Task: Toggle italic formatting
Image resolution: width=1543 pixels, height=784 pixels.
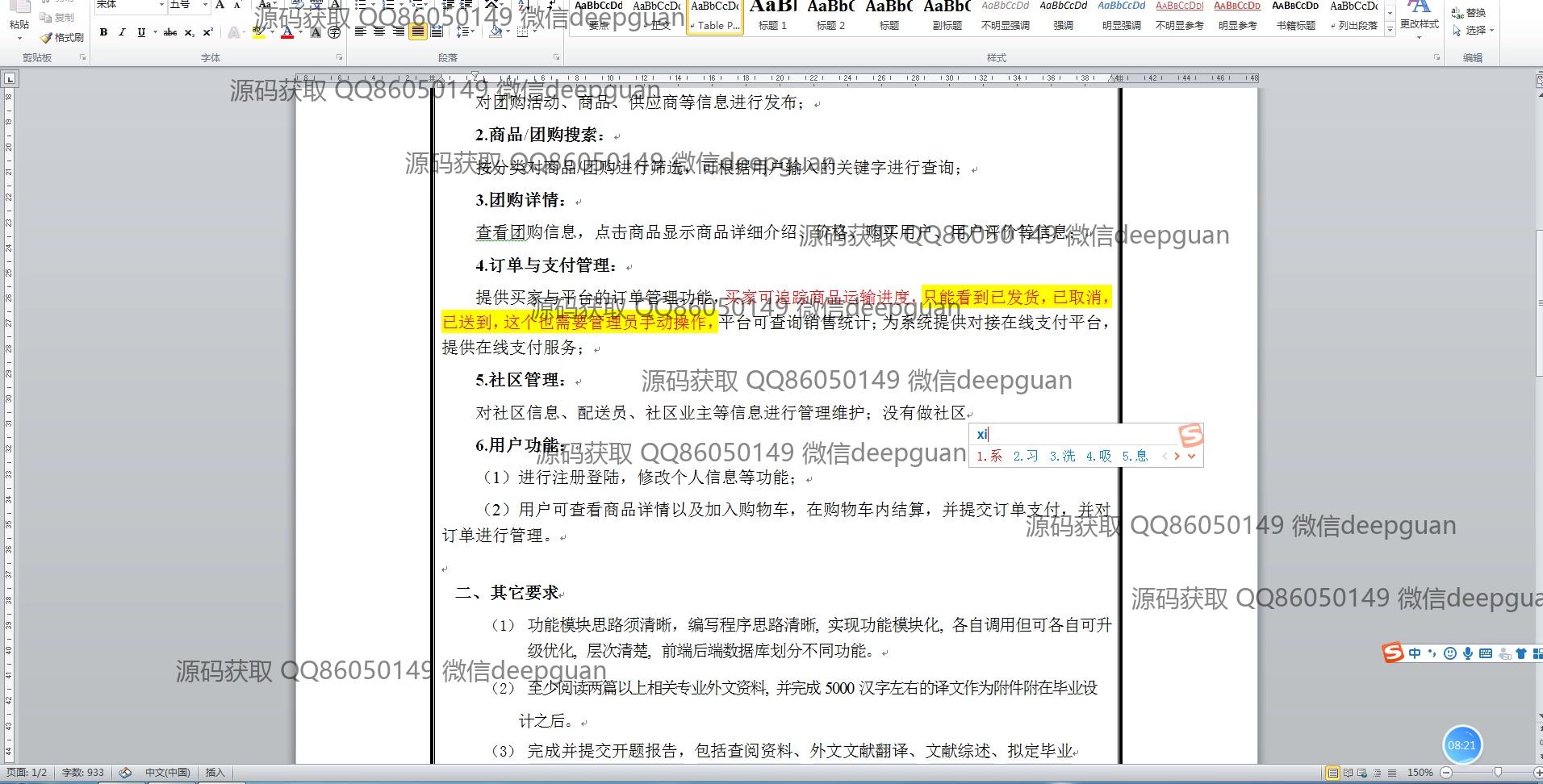Action: pyautogui.click(x=122, y=32)
